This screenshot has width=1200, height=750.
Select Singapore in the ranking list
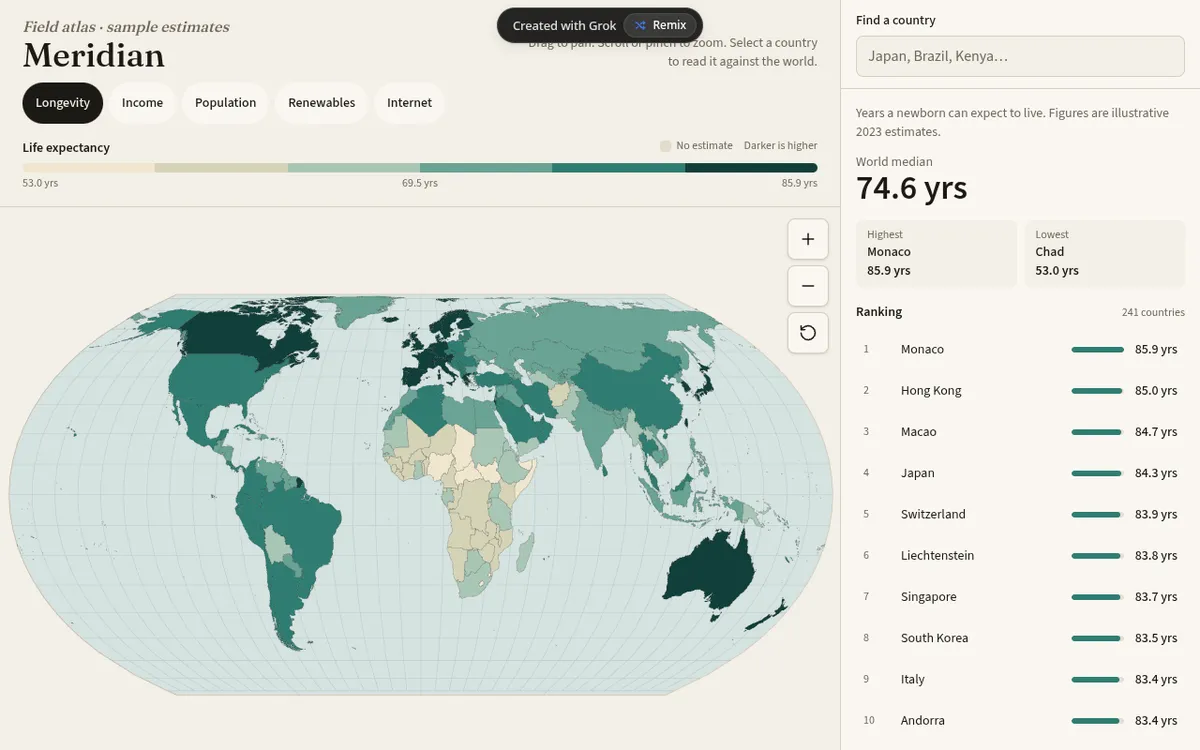click(x=1020, y=597)
